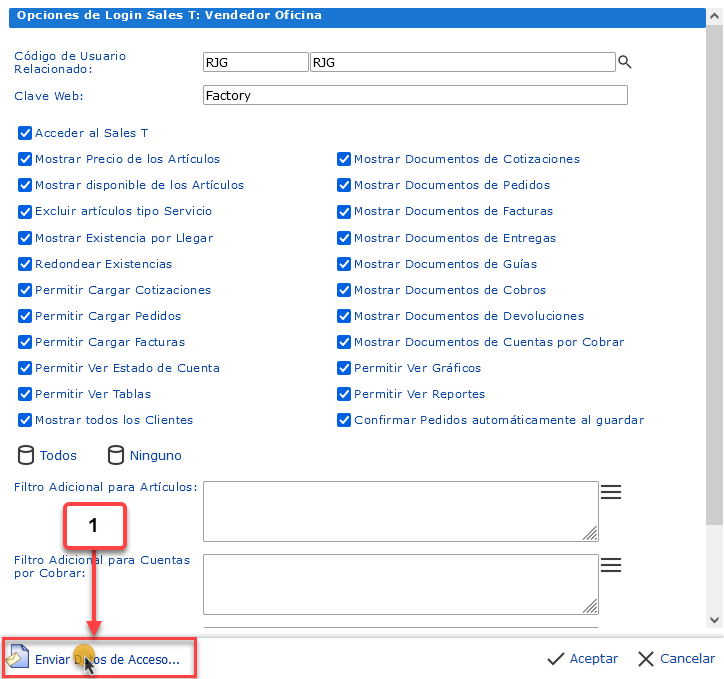The height and width of the screenshot is (679, 724).
Task: Toggle Mostrar Documentos de Cuentas por Cobrar
Action: pyautogui.click(x=344, y=342)
